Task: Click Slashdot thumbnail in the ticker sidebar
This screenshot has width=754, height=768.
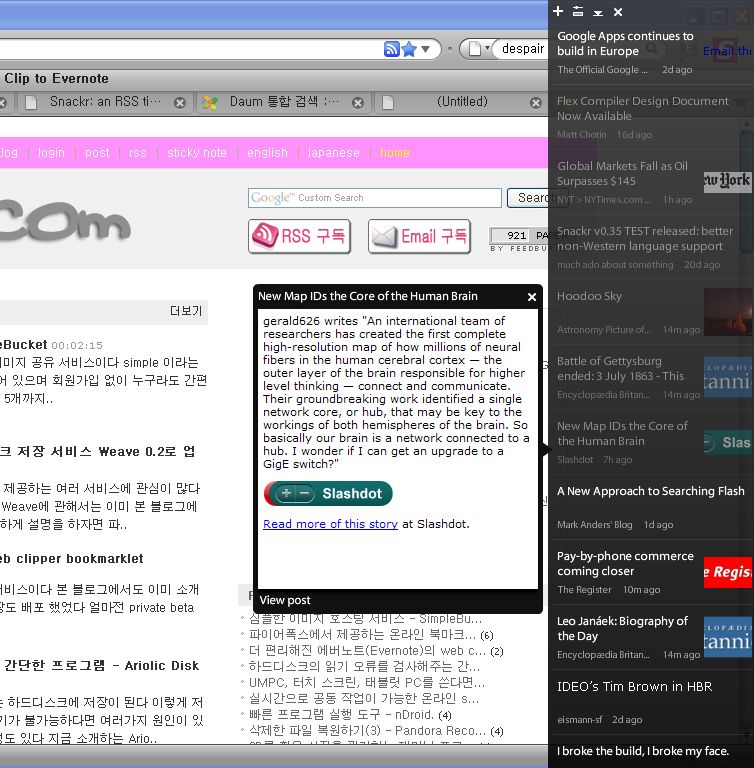Action: pos(728,442)
